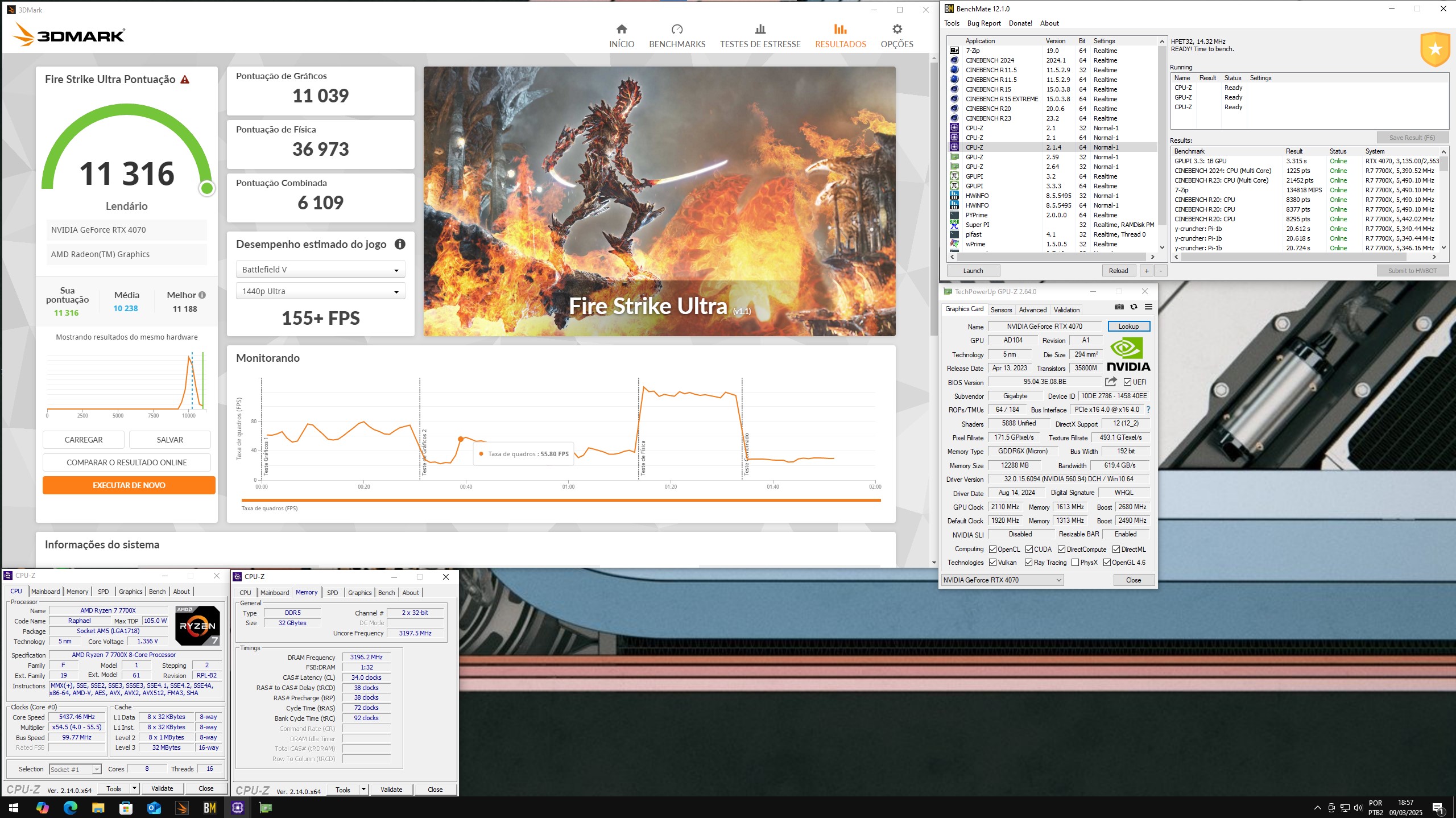Screen dimensions: 1456x818
Task: Click the Executar de Novo button
Action: tap(129, 485)
